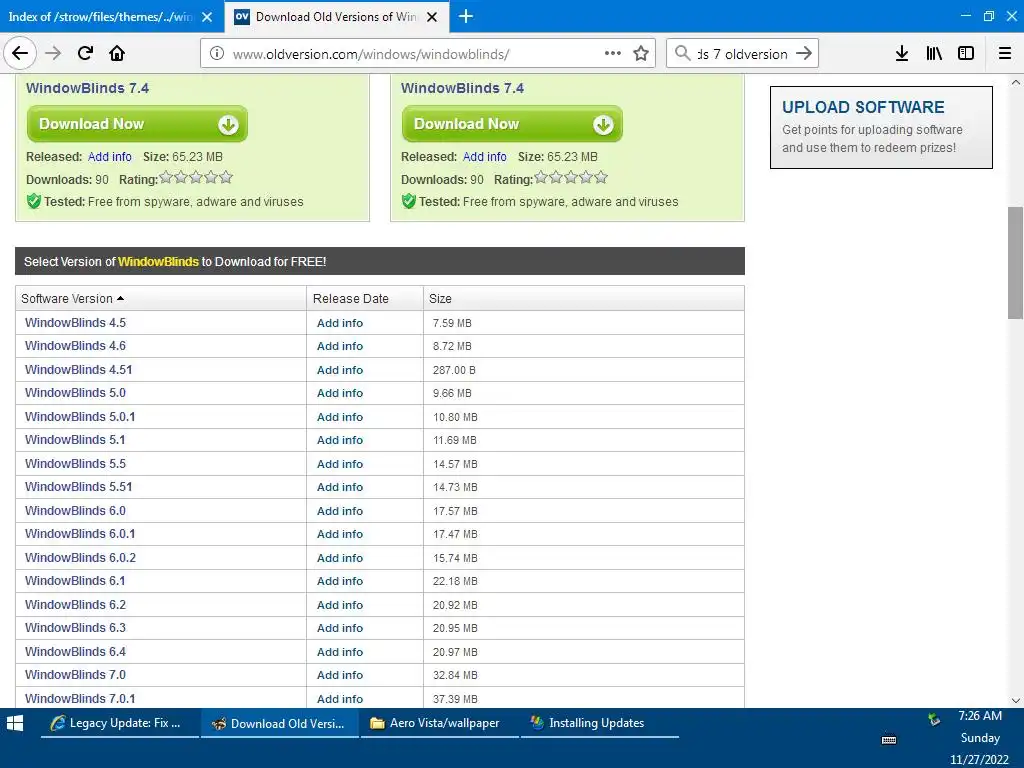Open the Windows Start menu
Image resolution: width=1024 pixels, height=768 pixels.
[x=15, y=723]
